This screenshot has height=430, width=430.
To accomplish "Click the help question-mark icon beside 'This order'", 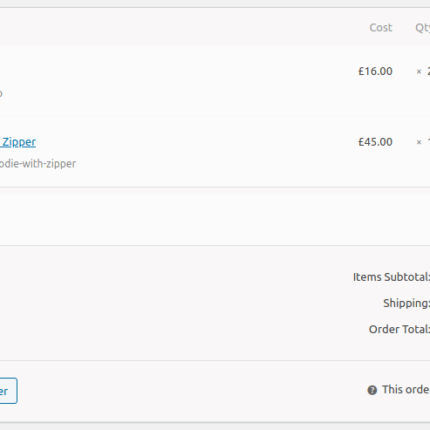I will (x=372, y=390).
